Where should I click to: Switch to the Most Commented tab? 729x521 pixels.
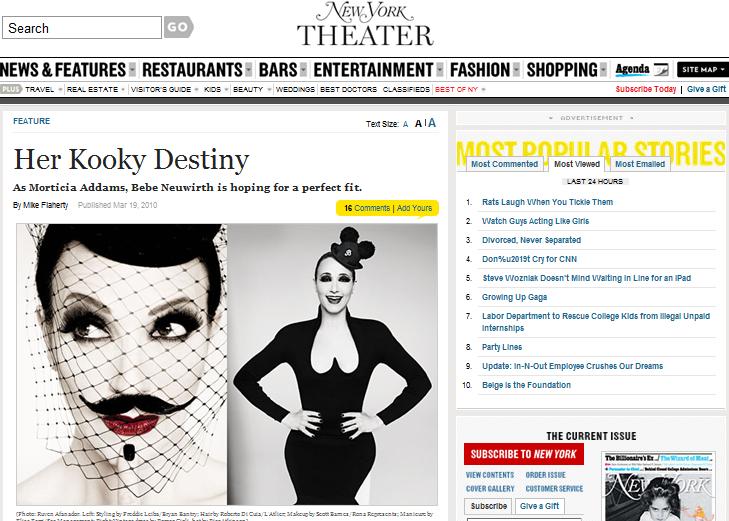pos(504,164)
